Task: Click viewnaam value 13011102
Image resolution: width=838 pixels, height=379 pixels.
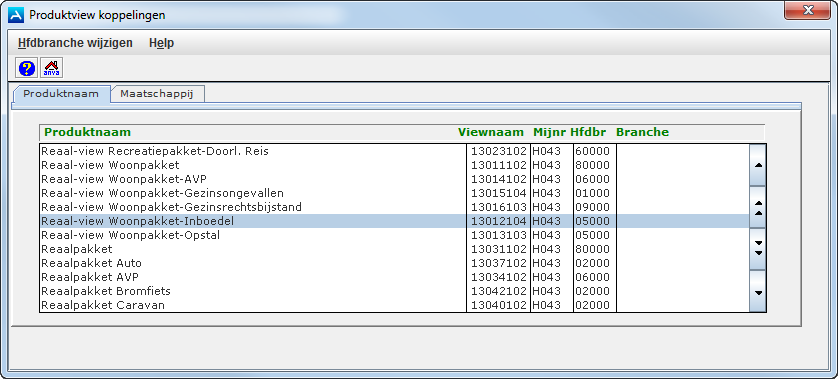Action: pos(499,165)
